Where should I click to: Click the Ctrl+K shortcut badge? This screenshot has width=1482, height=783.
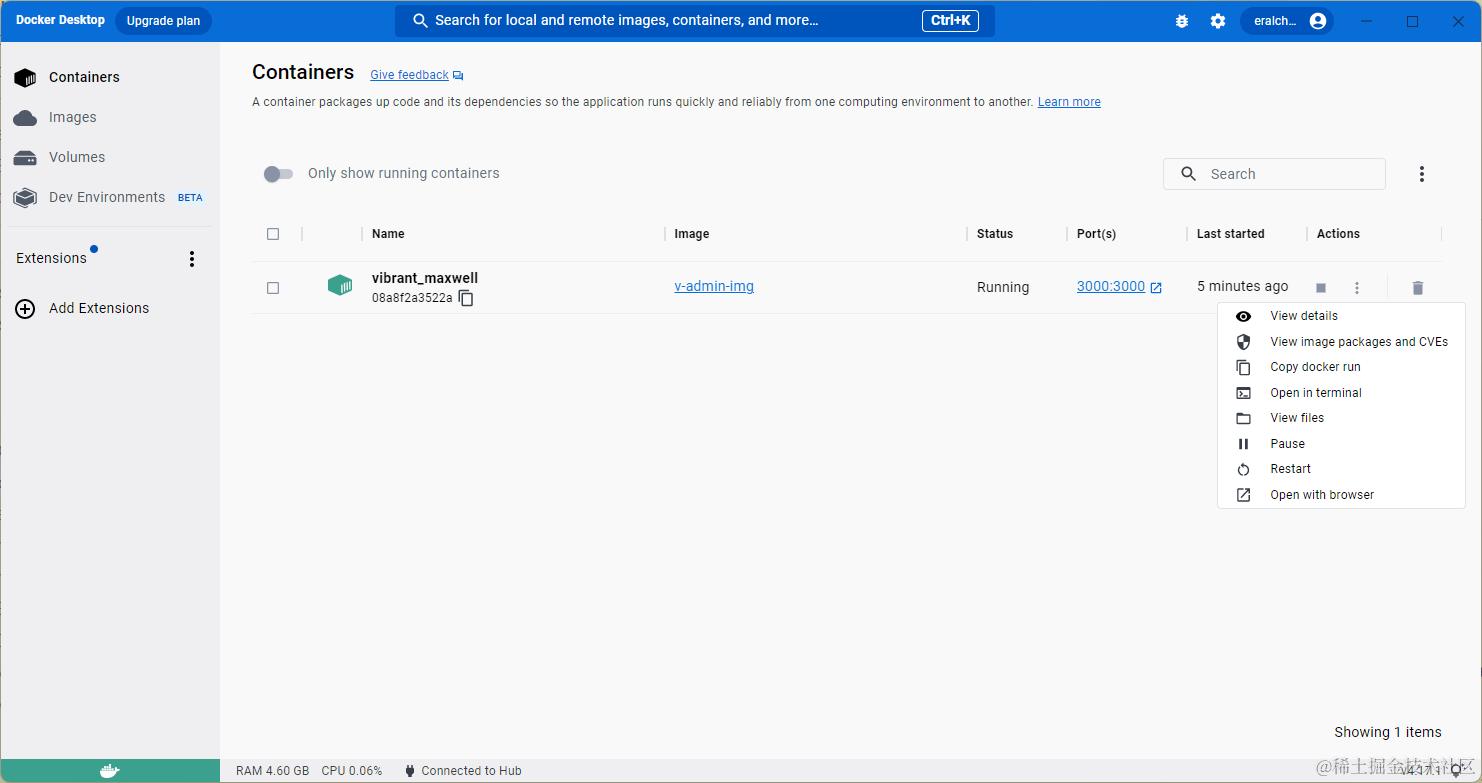point(950,21)
